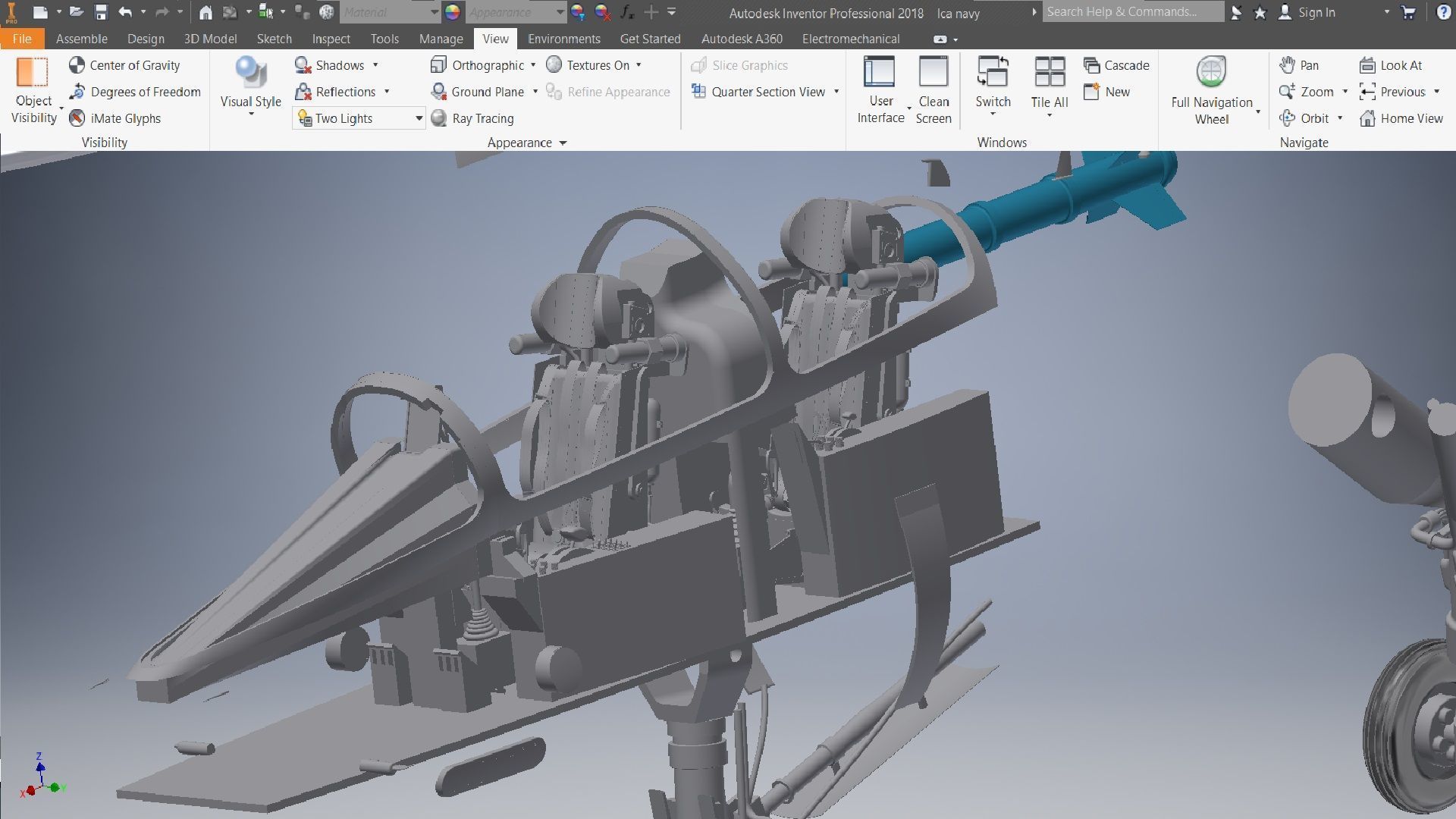Open the Inspect ribbon tab
1456x819 pixels.
tap(331, 39)
